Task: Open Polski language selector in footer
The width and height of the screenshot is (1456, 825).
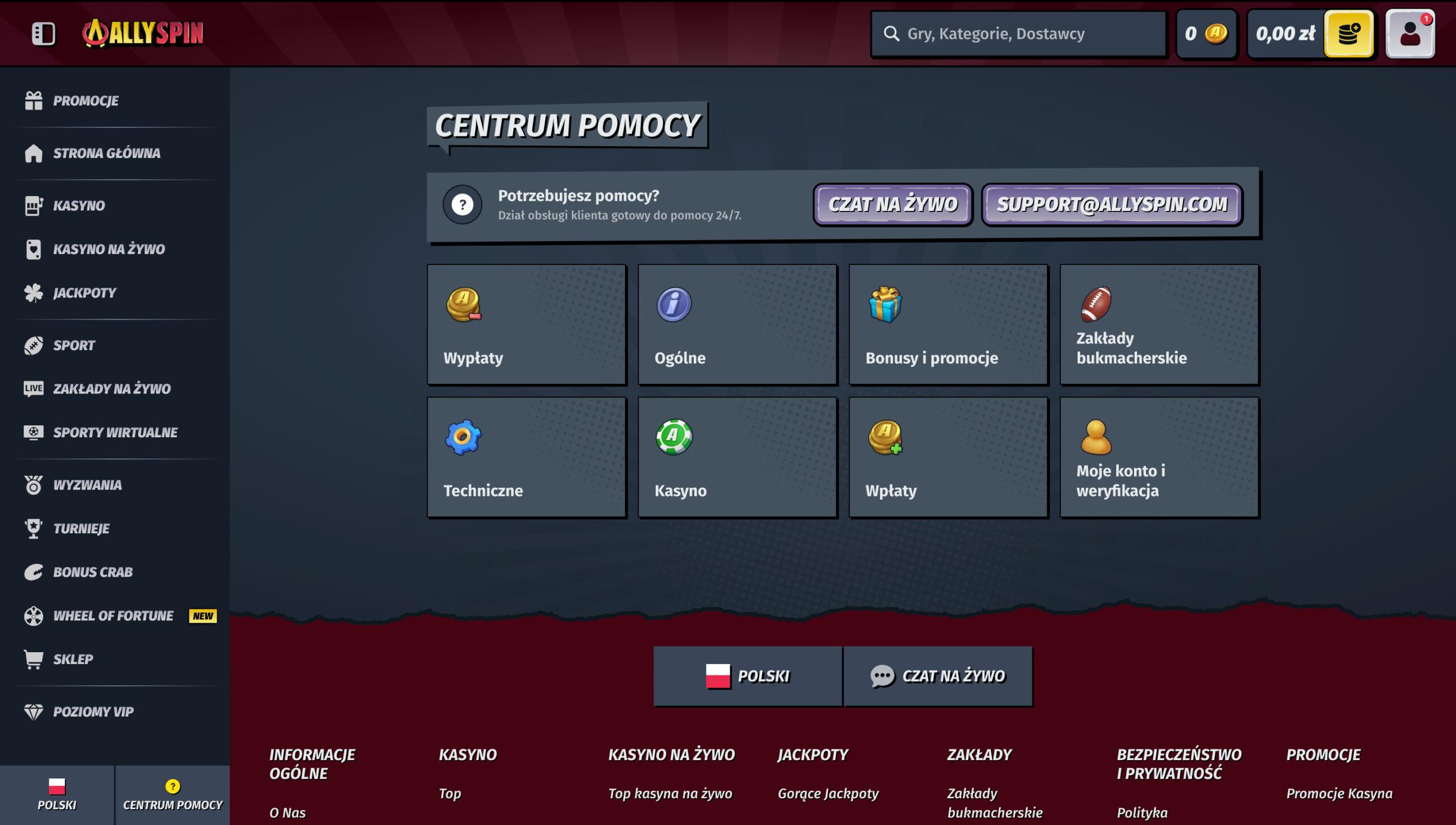Action: (747, 676)
